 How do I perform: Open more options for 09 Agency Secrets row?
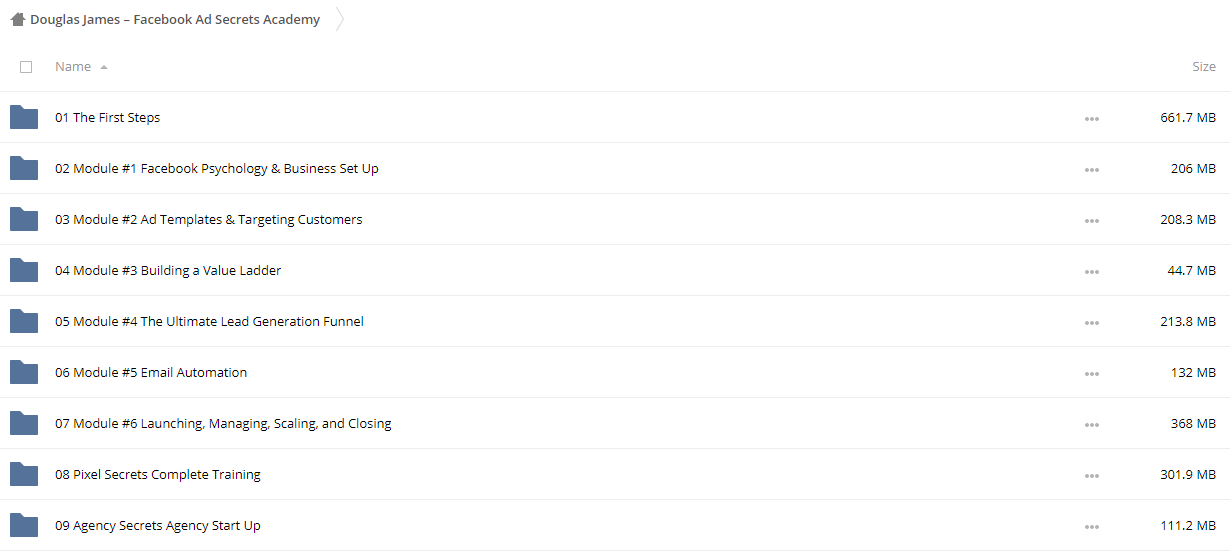1091,526
